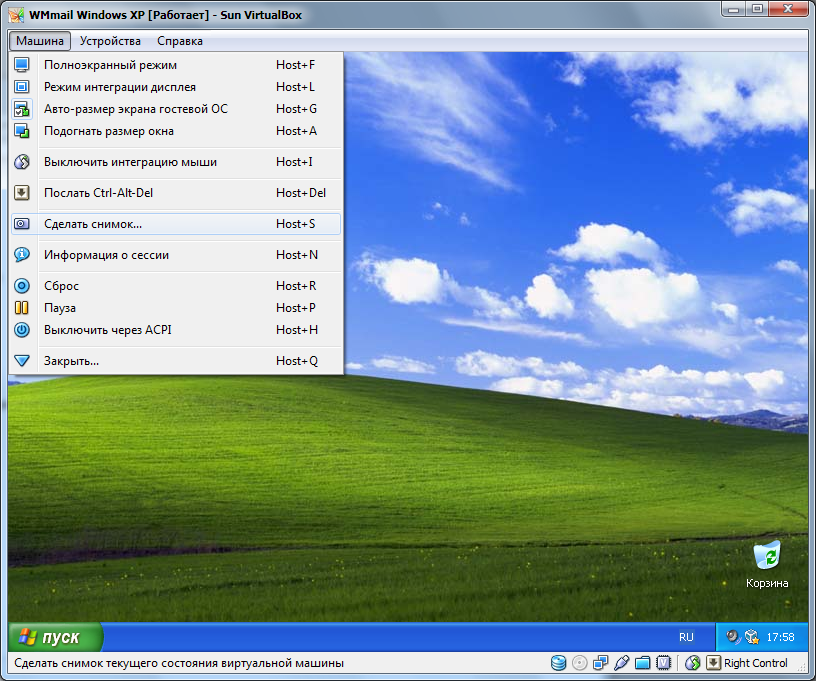816x681 pixels.
Task: Choose Сброс to reset machine
Action: (176, 286)
